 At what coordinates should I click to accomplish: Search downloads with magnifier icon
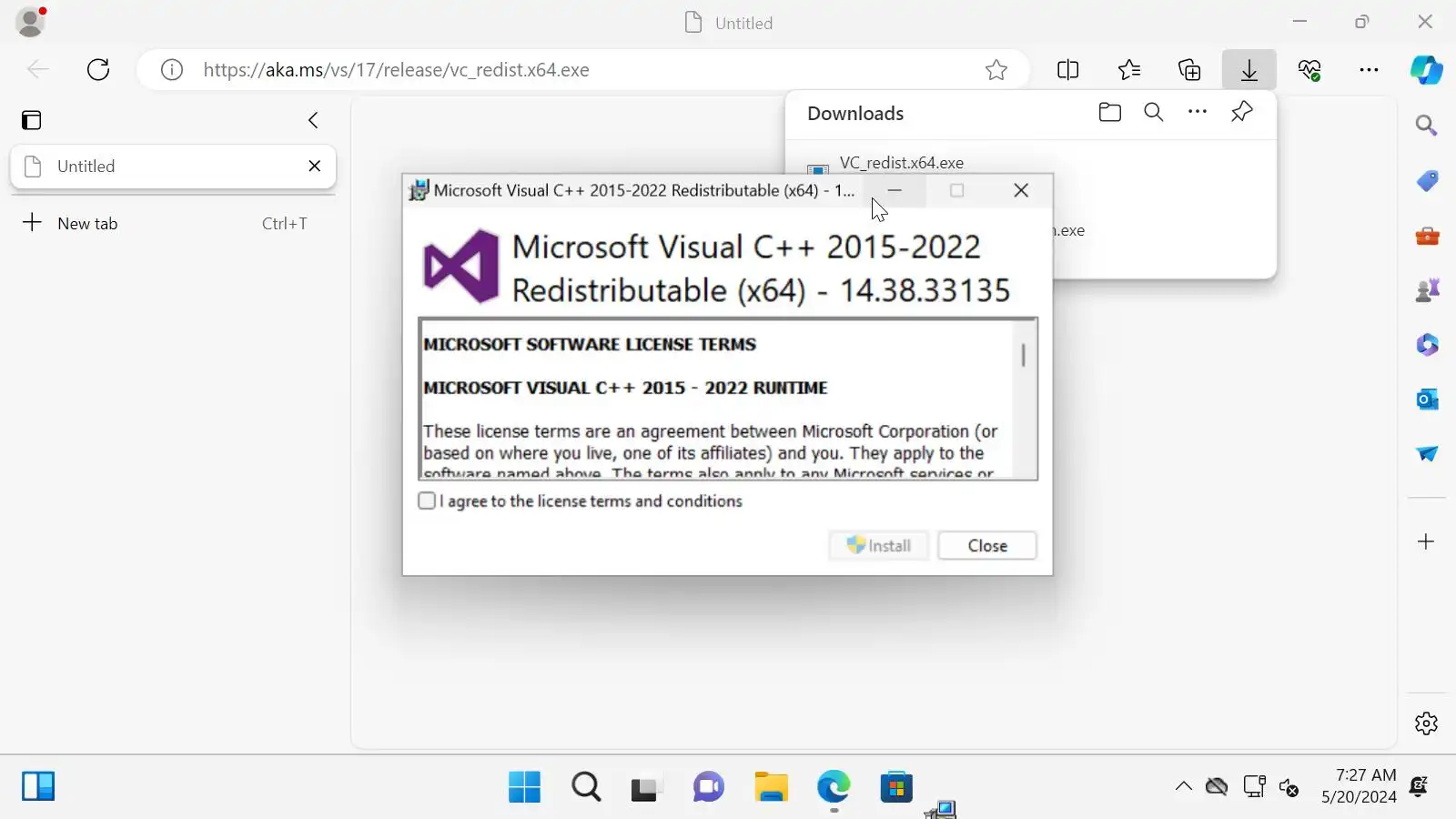(1154, 113)
